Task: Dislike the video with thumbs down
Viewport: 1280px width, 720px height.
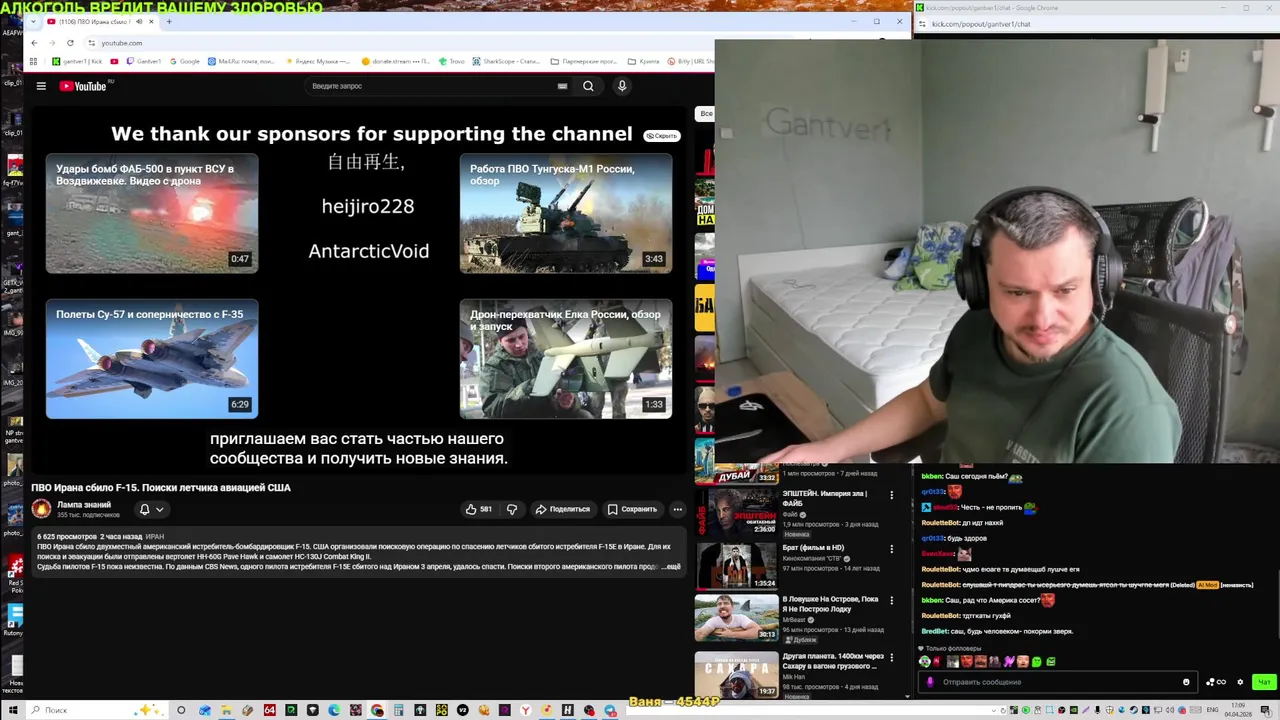Action: [512, 509]
